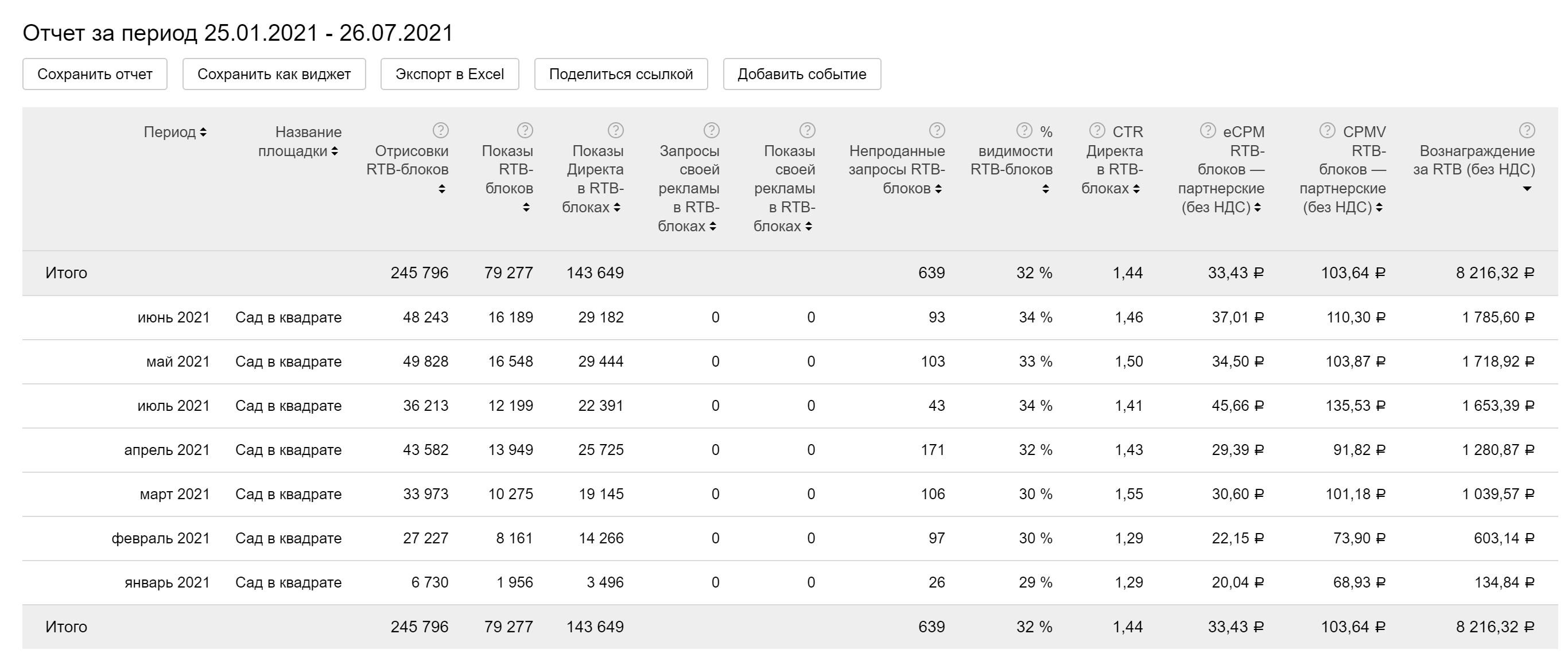Click help icon above Запросы своей рекламы
1568x665 pixels.
point(711,130)
